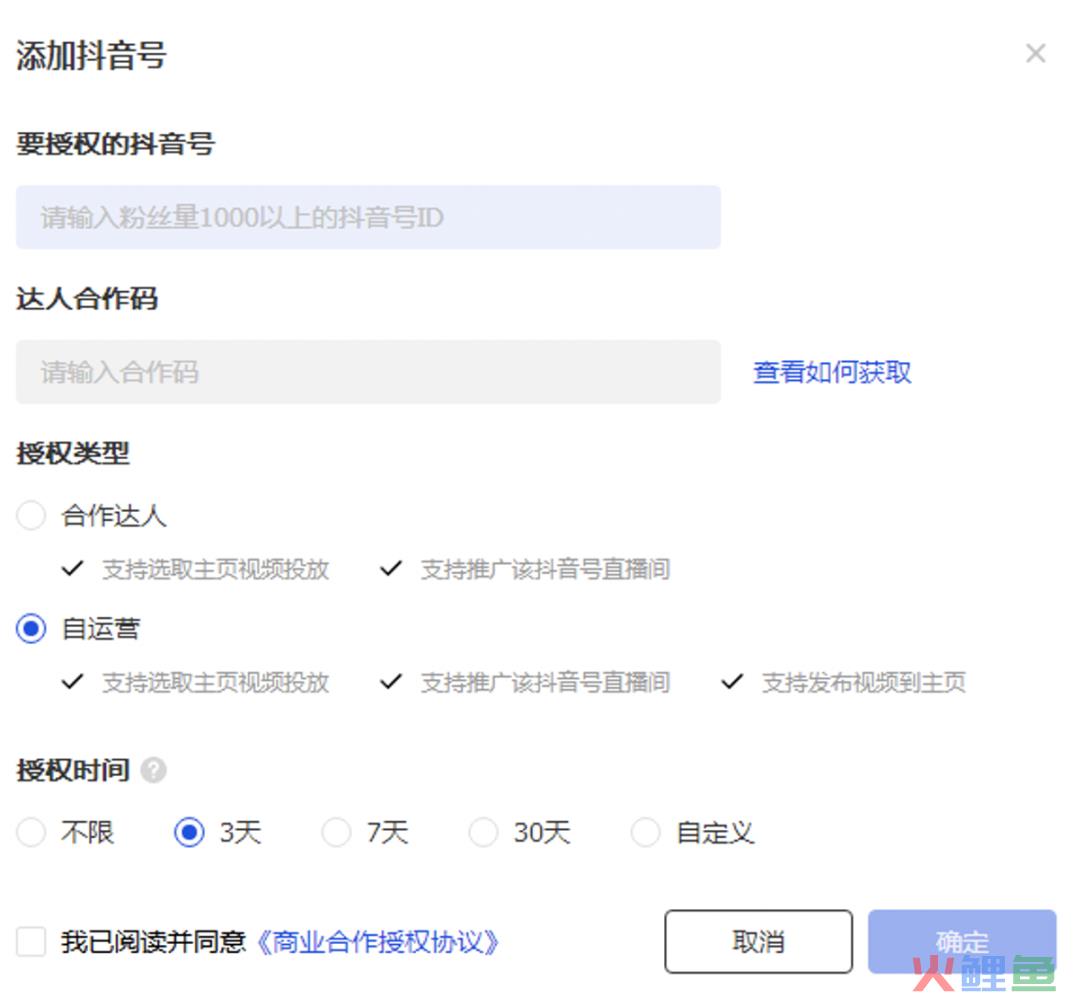
Task: Click the 要授权的抖音号 label
Action: (115, 144)
